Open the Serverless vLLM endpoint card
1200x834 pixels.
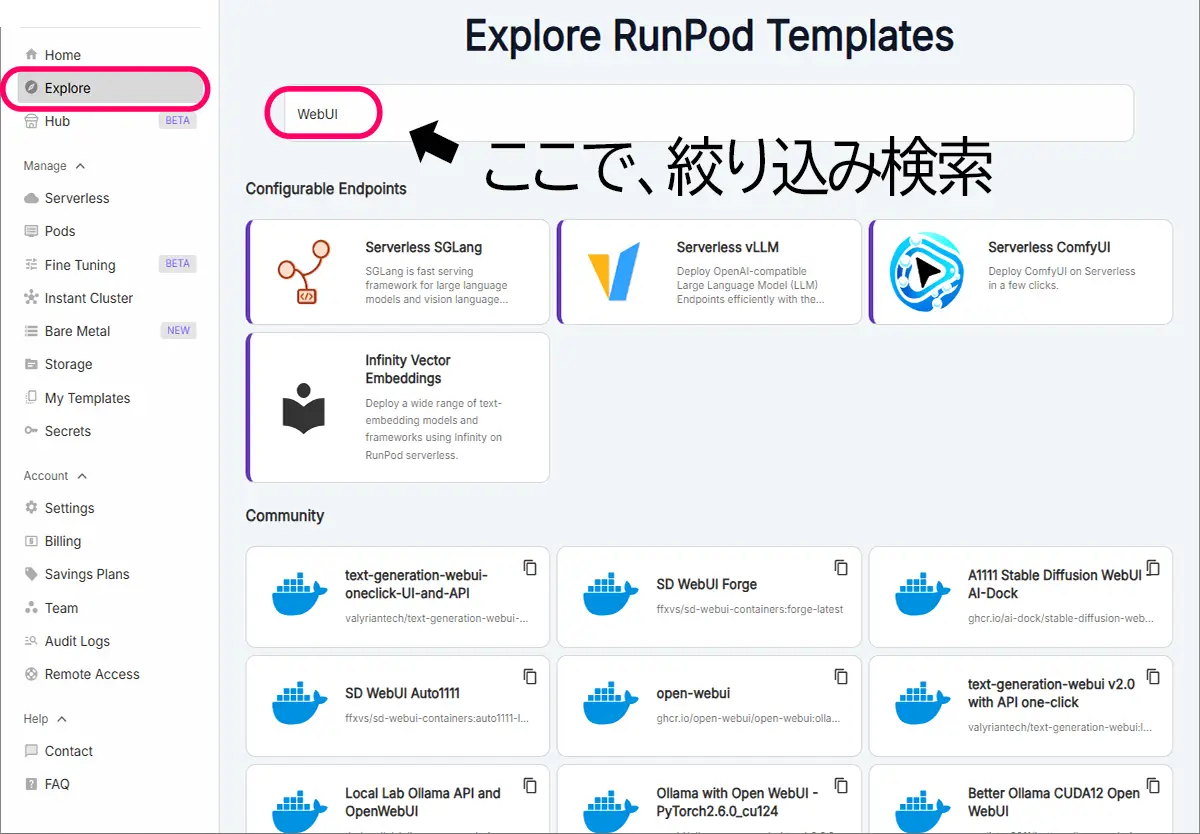click(709, 272)
